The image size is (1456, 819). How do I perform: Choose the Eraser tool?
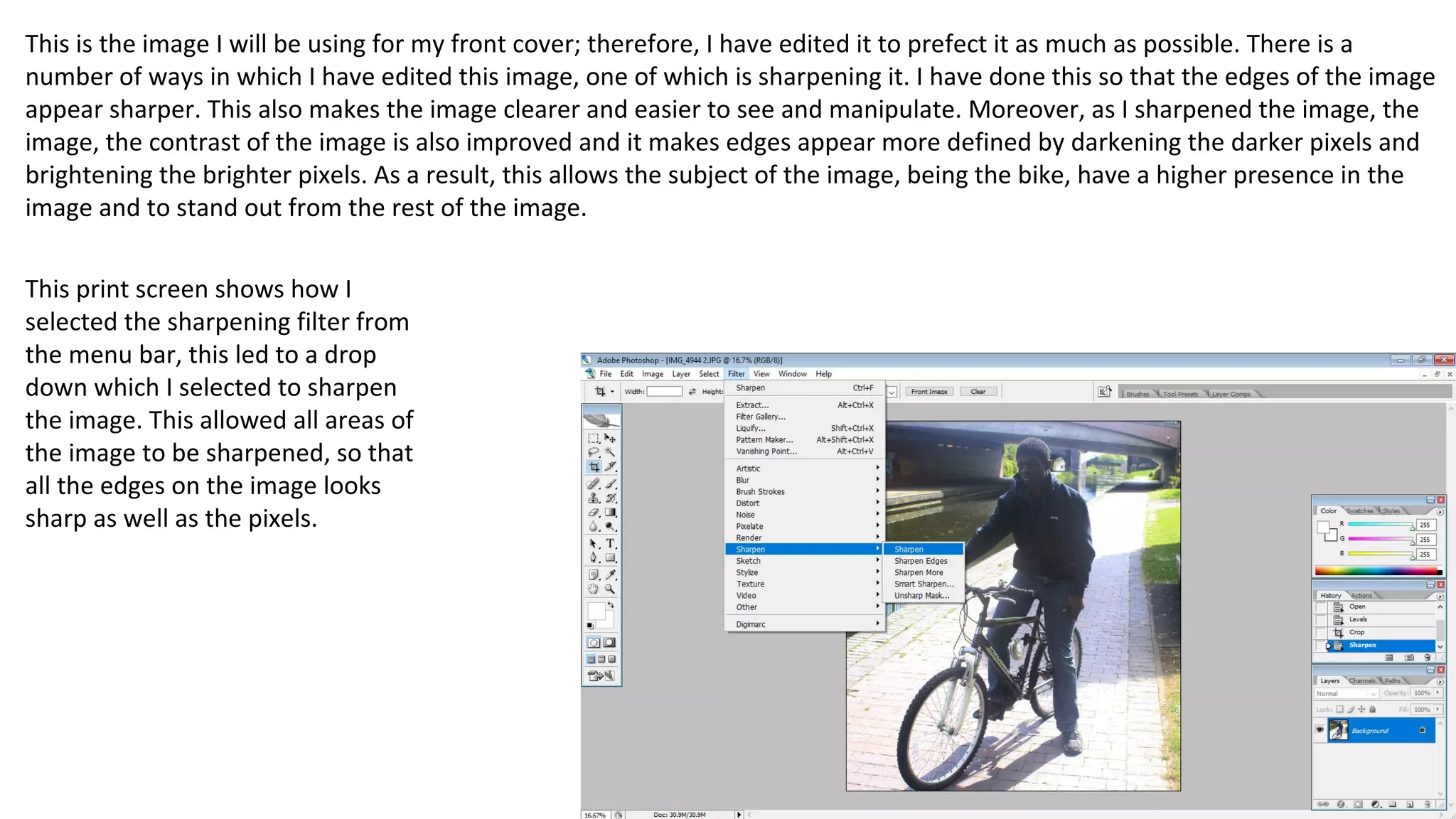(x=594, y=513)
